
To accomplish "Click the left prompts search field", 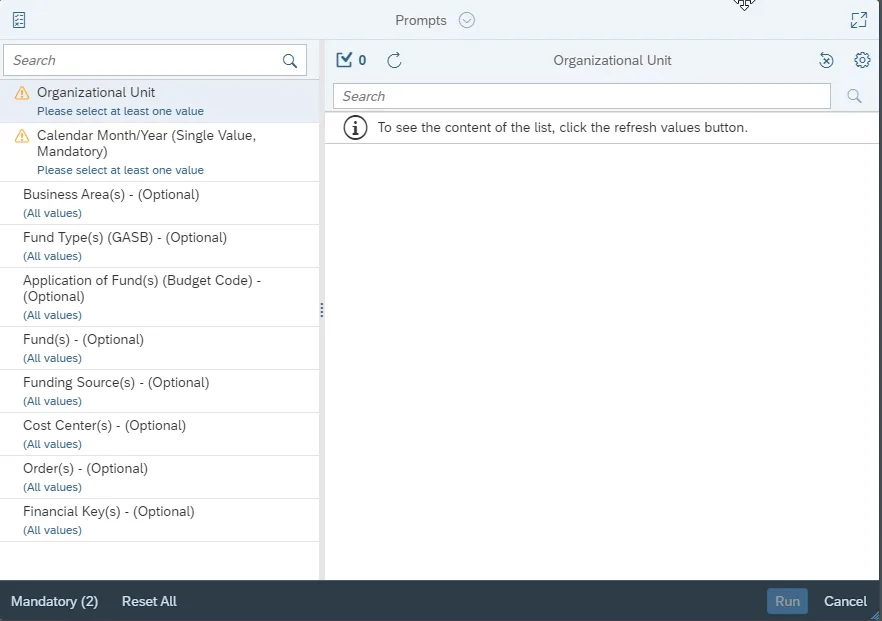I will 145,61.
